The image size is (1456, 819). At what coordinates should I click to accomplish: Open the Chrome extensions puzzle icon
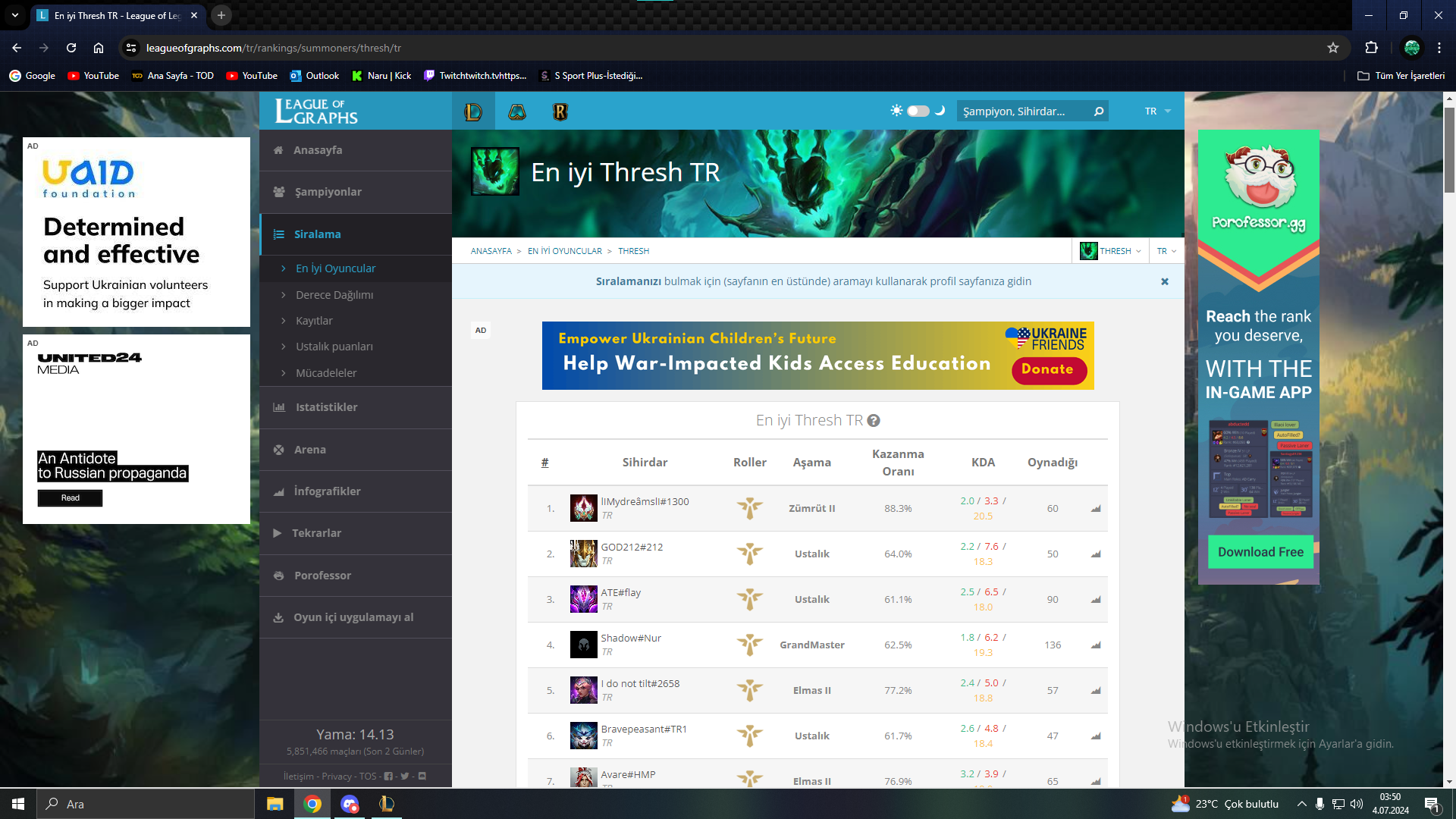(1371, 48)
